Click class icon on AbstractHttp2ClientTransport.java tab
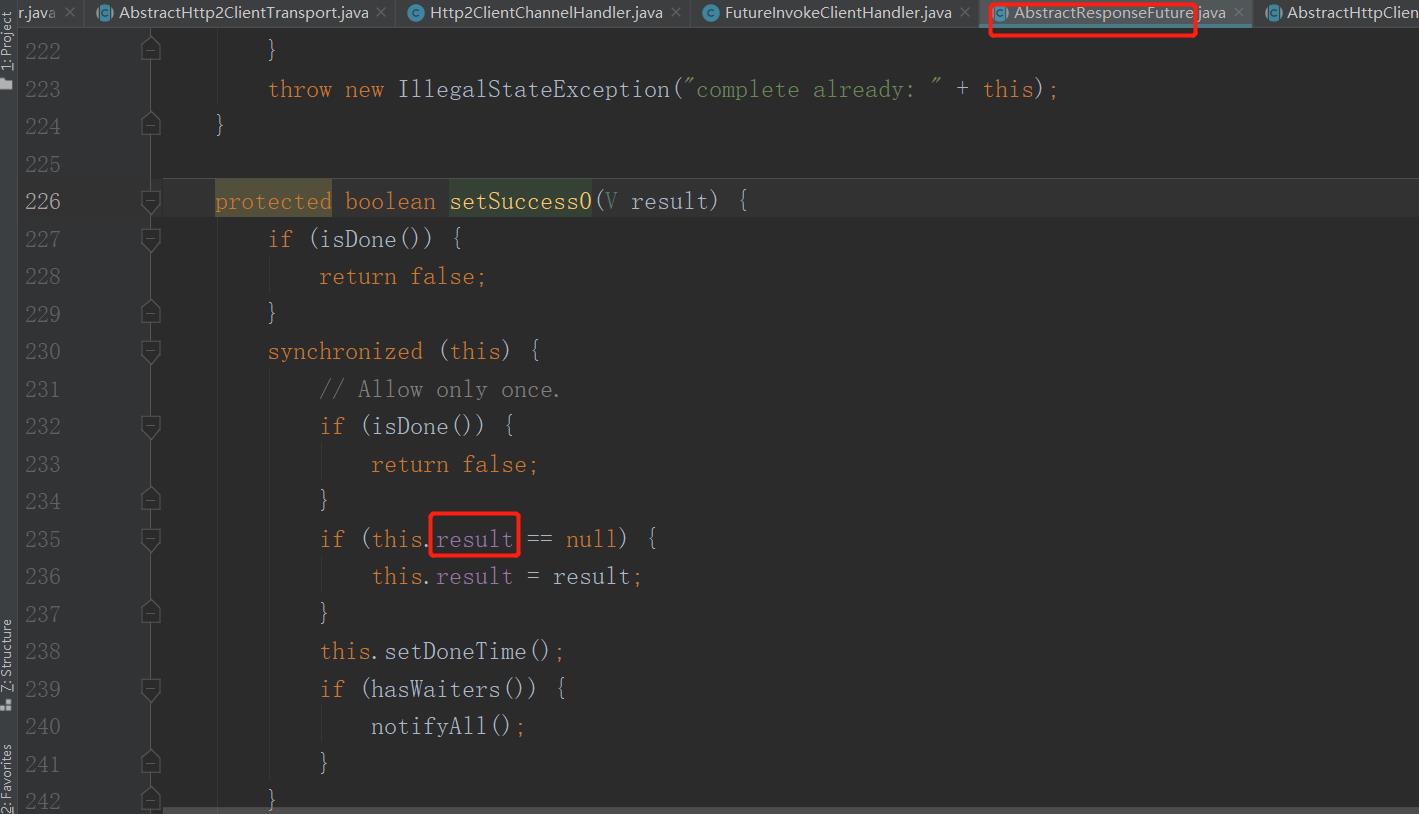Image resolution: width=1419 pixels, height=814 pixels. point(104,13)
